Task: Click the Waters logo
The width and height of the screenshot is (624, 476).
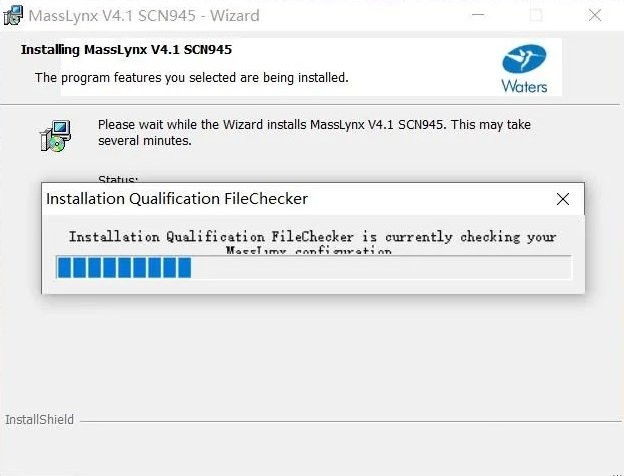Action: 524,68
